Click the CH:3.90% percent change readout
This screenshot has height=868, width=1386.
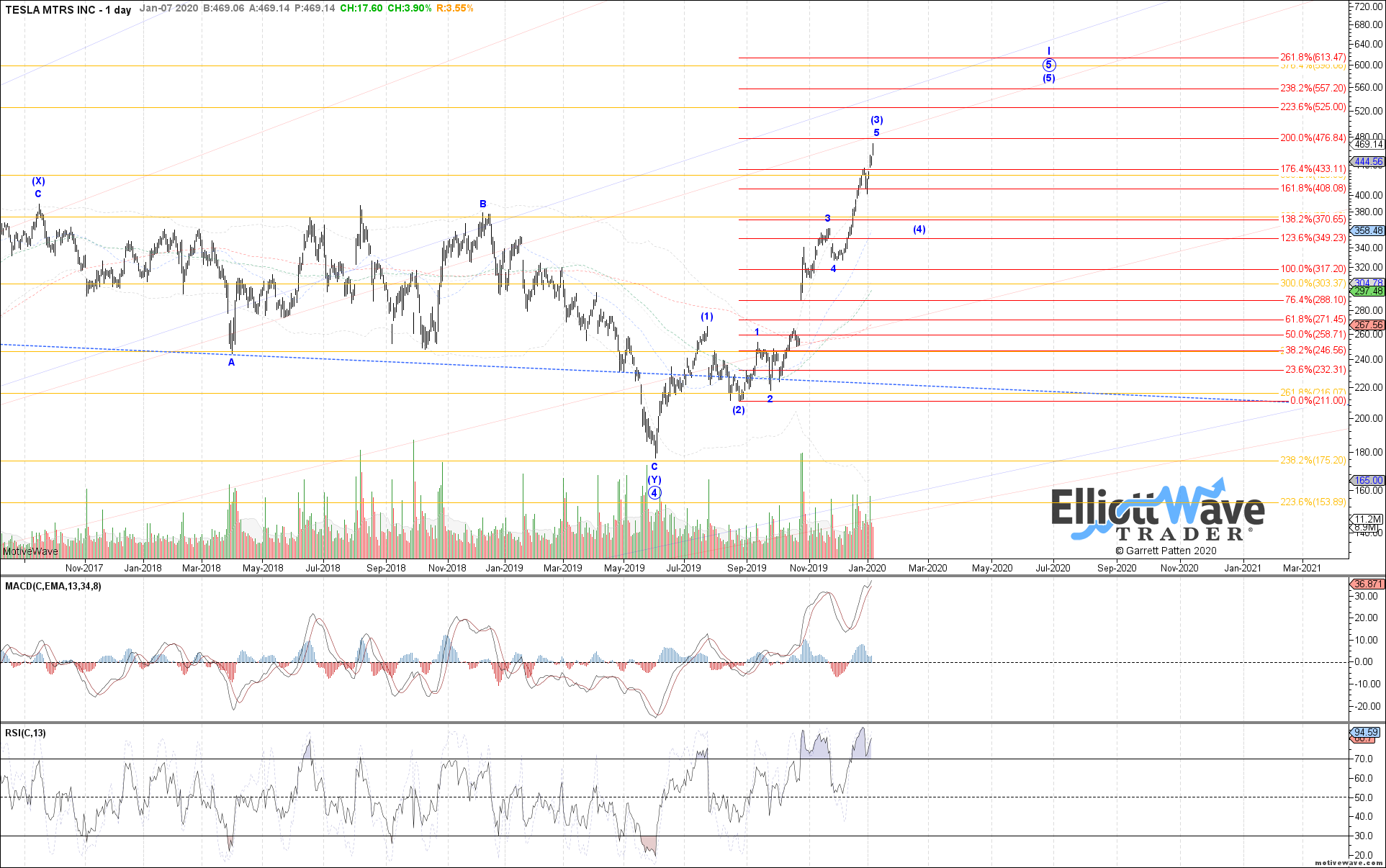[x=410, y=9]
